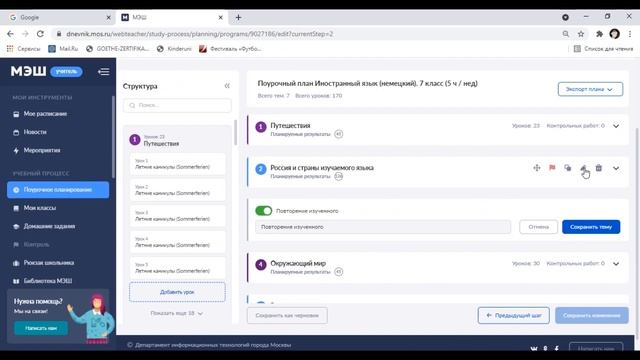This screenshot has height=360, width=640.
Task: Switch to the Google browser tab
Action: [59, 18]
